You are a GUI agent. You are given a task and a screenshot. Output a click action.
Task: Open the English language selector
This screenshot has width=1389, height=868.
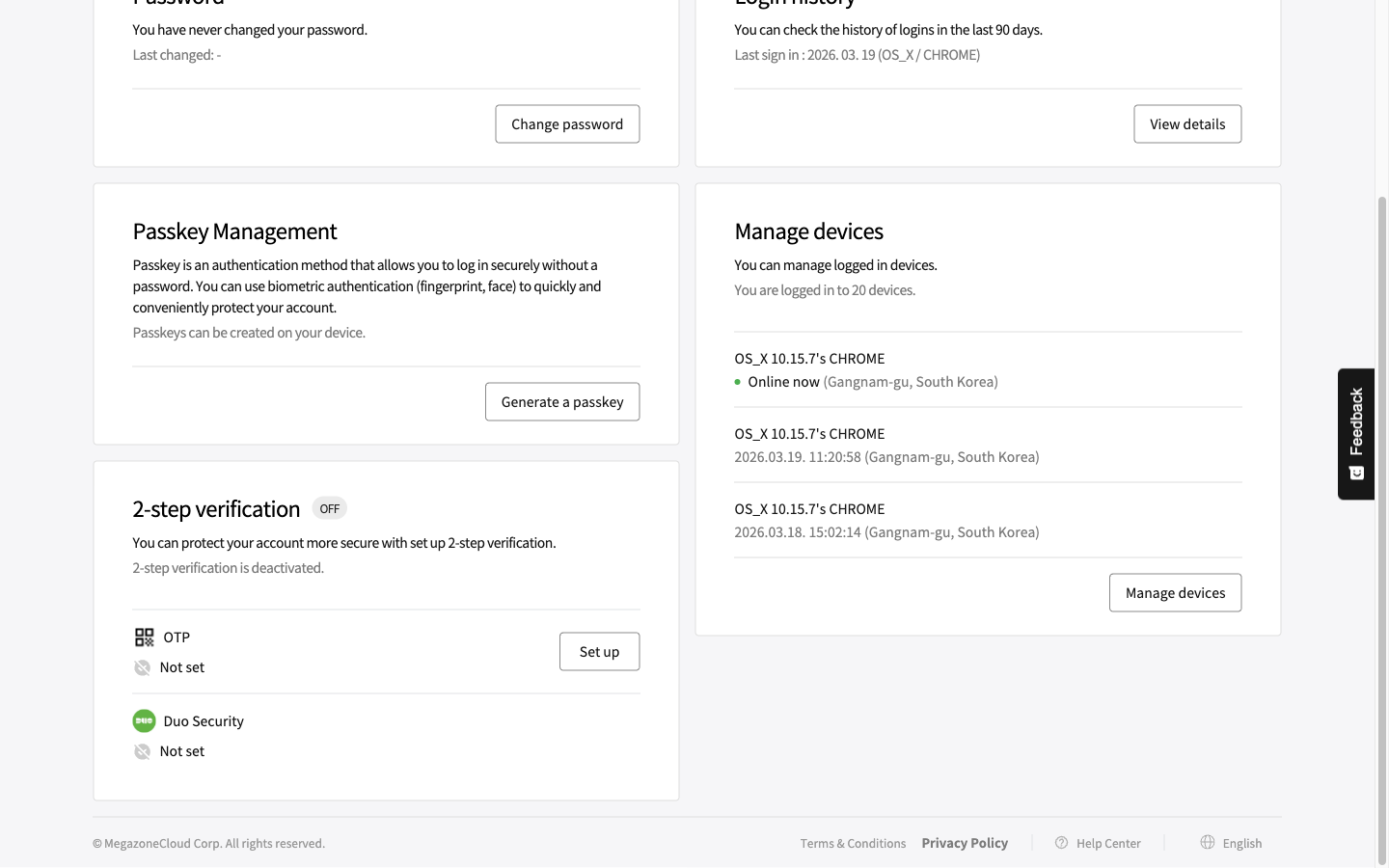coord(1241,844)
